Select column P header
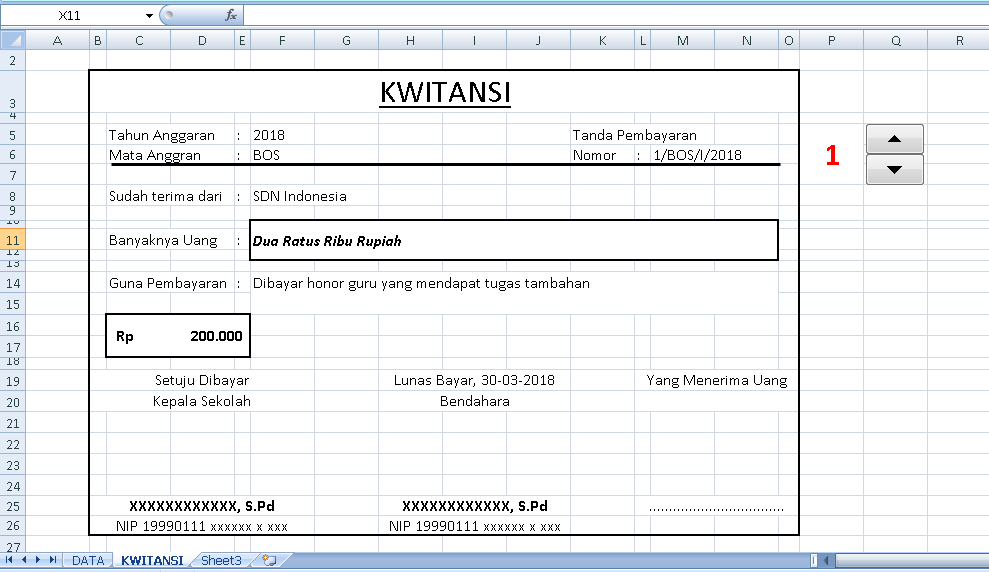The image size is (989, 572). tap(831, 40)
